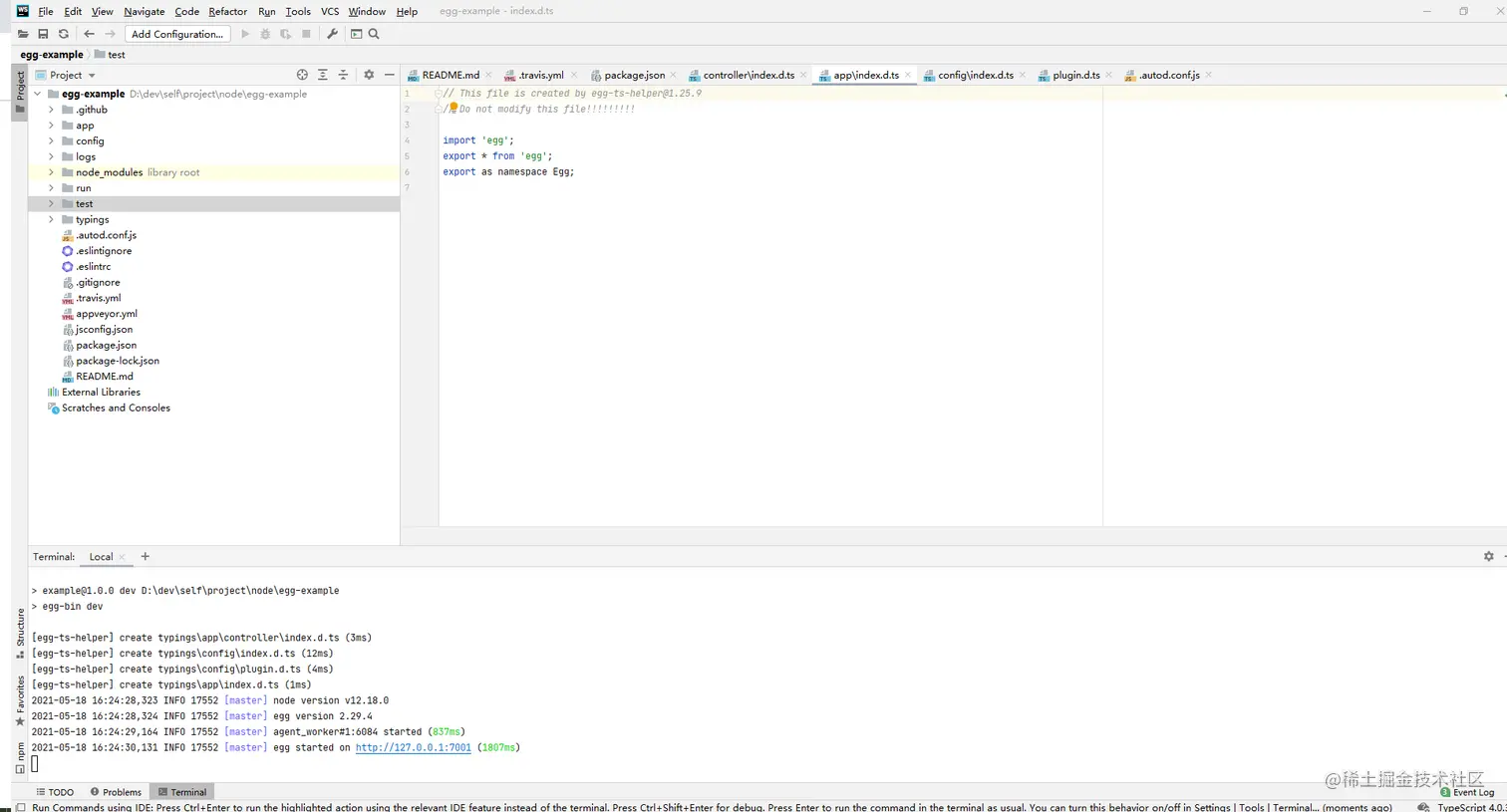Viewport: 1507px width, 812px height.
Task: Open the File menu
Action: (46, 11)
